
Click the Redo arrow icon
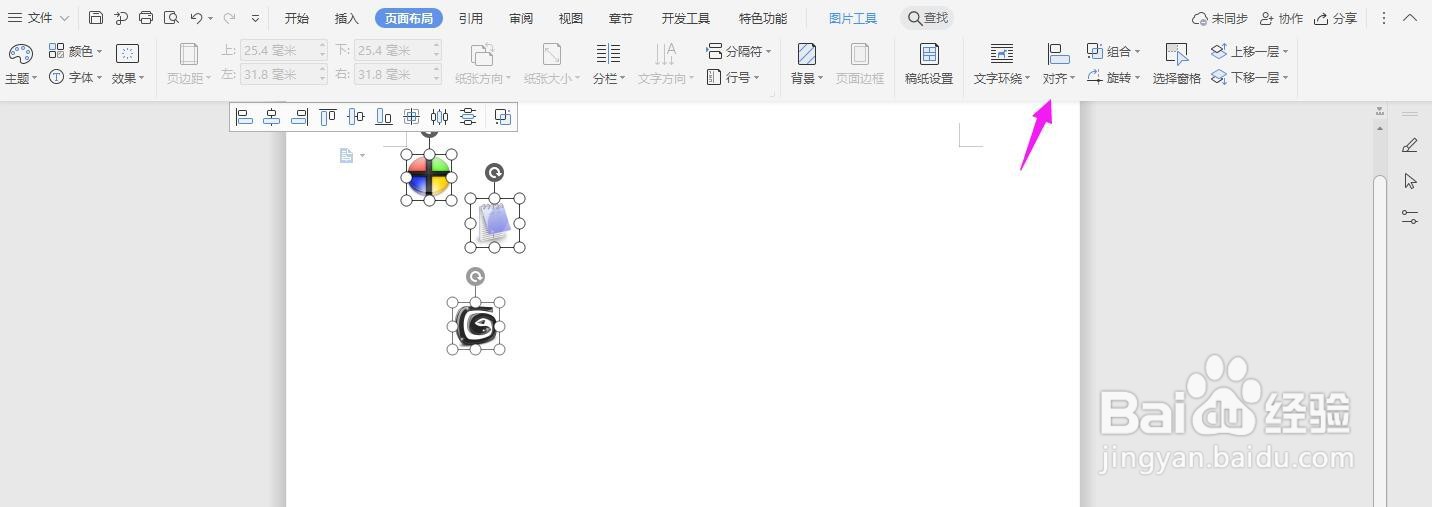click(229, 18)
